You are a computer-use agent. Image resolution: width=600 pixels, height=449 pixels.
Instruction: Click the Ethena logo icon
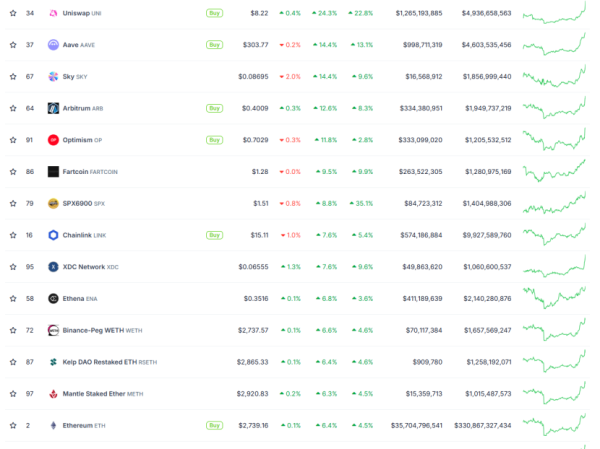(x=53, y=299)
